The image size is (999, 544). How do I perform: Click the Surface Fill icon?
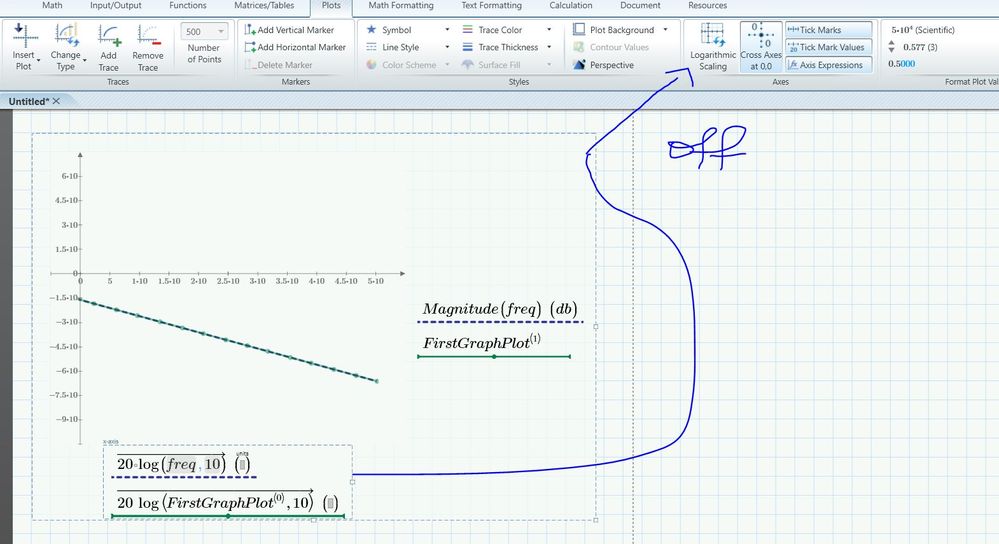tap(468, 64)
